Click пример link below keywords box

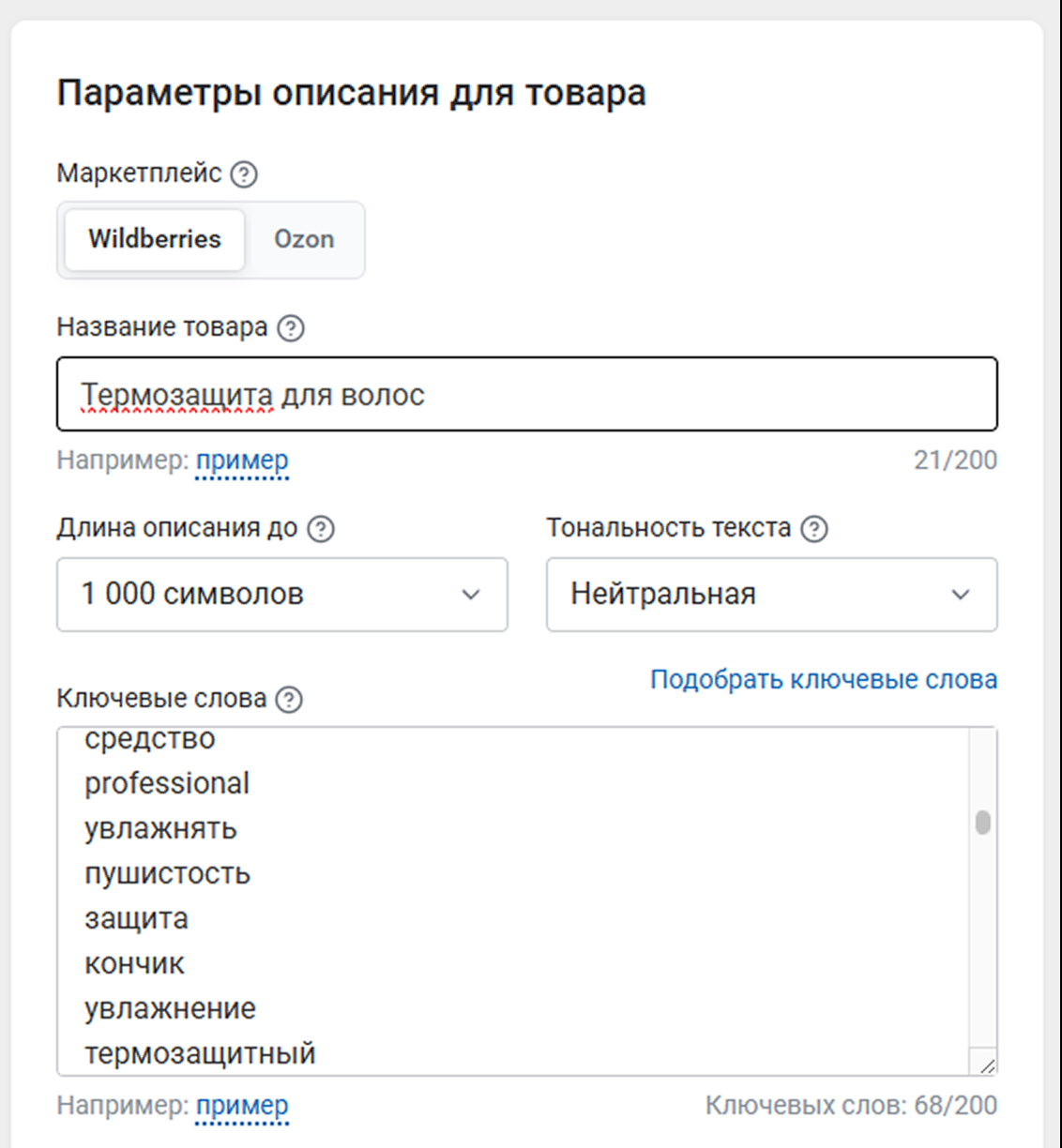click(242, 1106)
